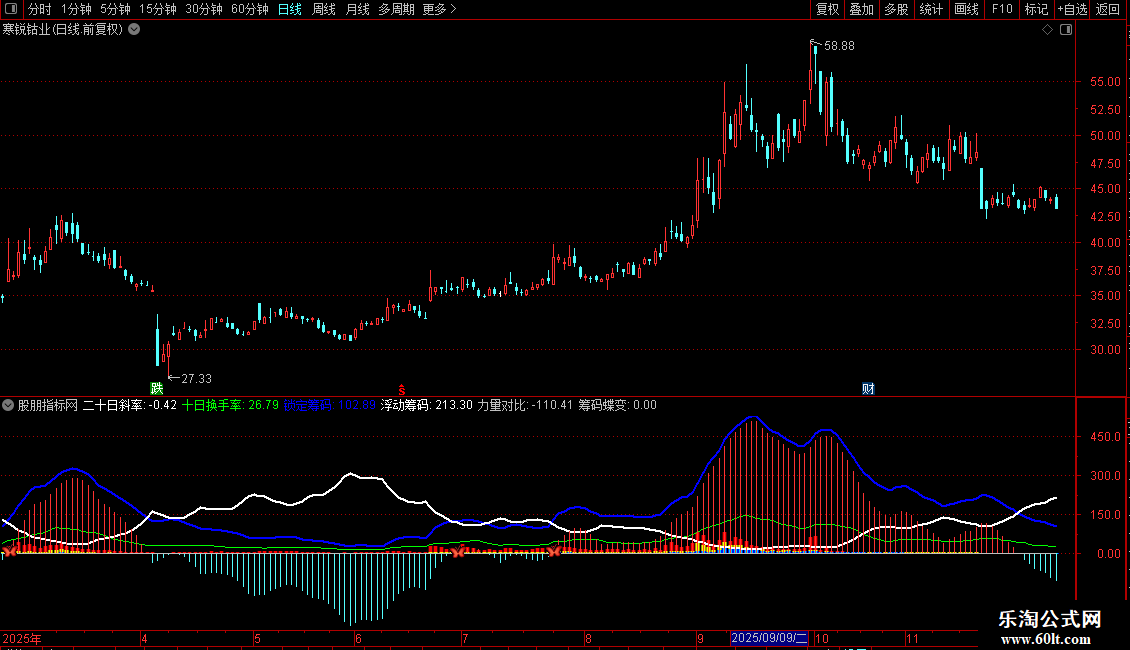Click the red S signal marker

point(401,389)
